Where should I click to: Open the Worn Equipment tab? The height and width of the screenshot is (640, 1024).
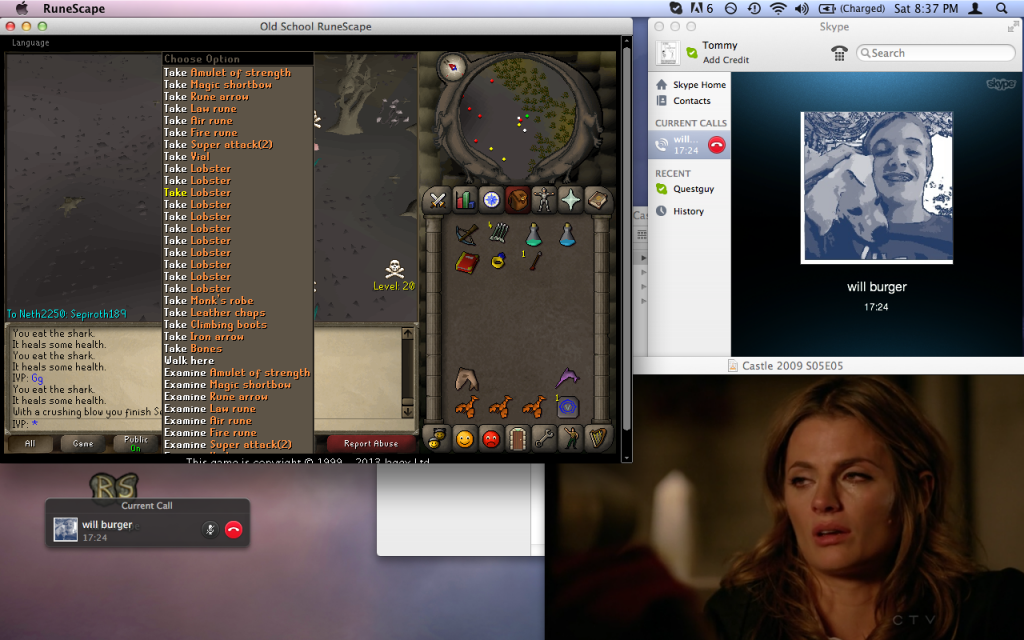[x=544, y=199]
